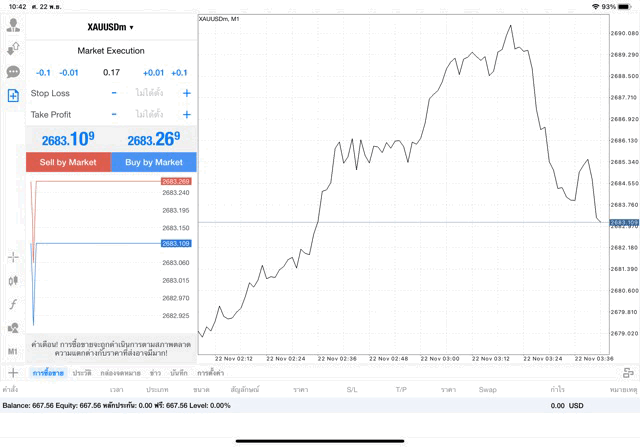Open the accounts profile icon
640x447 pixels.
pos(13,25)
